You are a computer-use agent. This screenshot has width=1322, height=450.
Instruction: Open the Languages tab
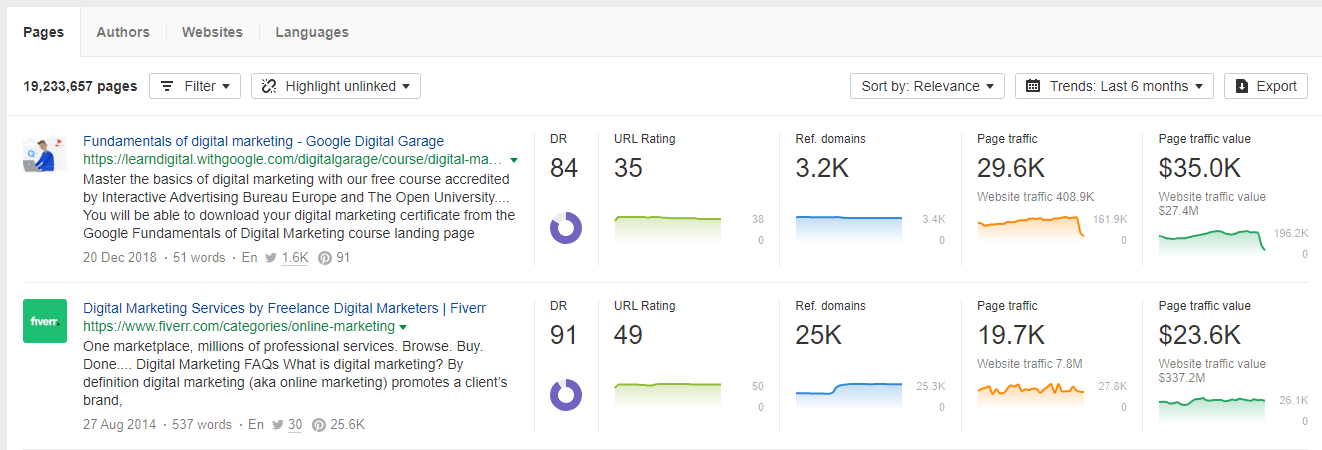(x=312, y=32)
